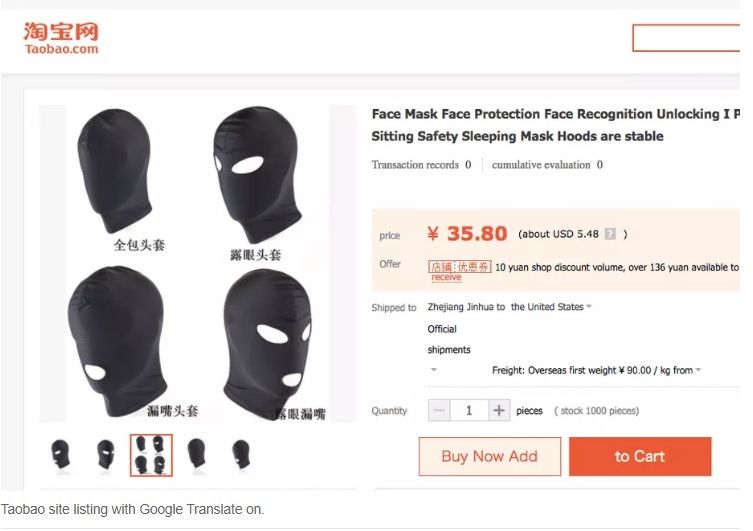
Task: Select the fourth product thumbnail
Action: click(x=196, y=455)
